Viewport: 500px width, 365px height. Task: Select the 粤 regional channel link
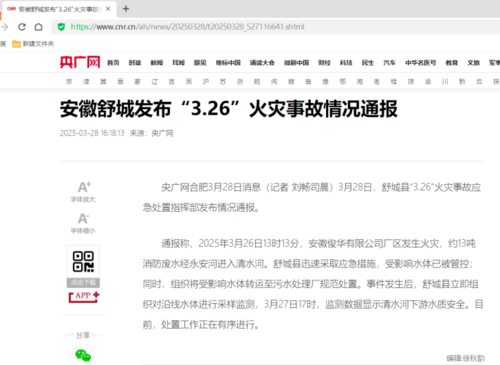[x=377, y=82]
